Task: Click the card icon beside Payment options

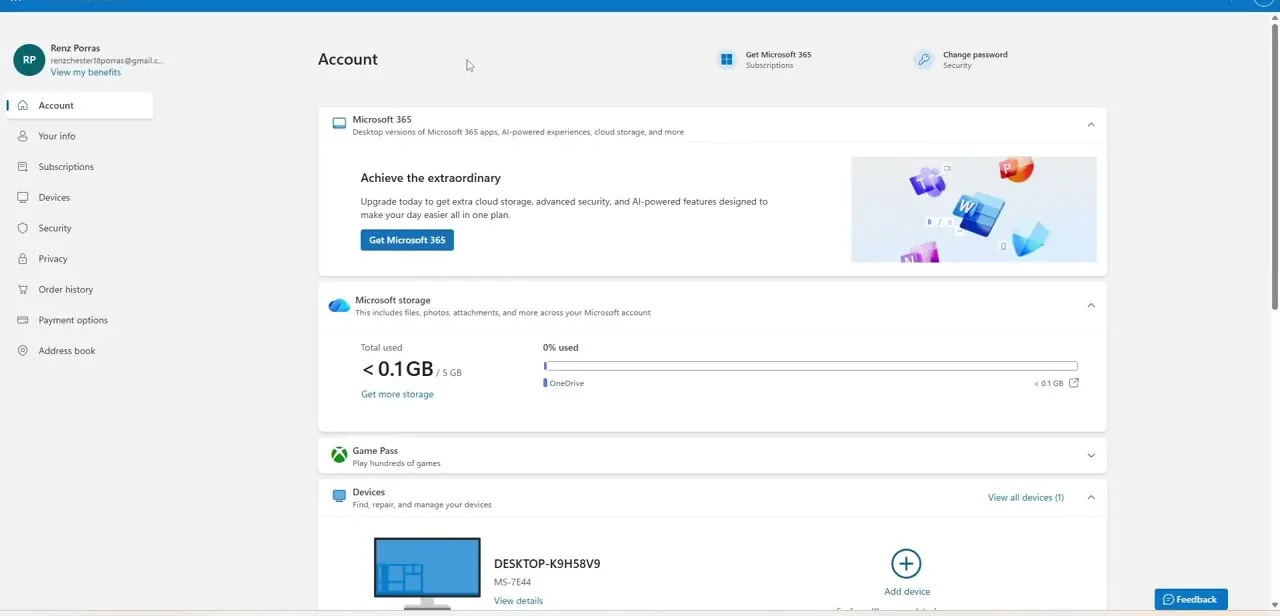Action: point(23,320)
